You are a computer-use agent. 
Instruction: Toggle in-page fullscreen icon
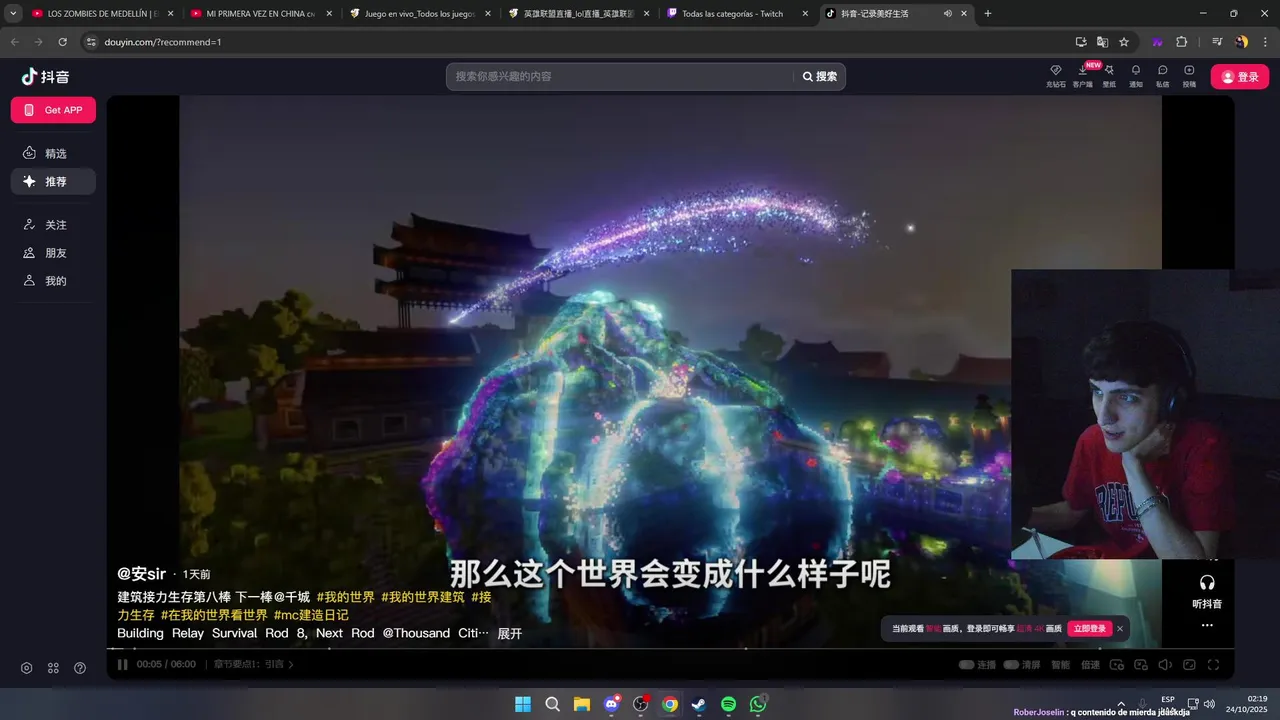[x=1189, y=664]
